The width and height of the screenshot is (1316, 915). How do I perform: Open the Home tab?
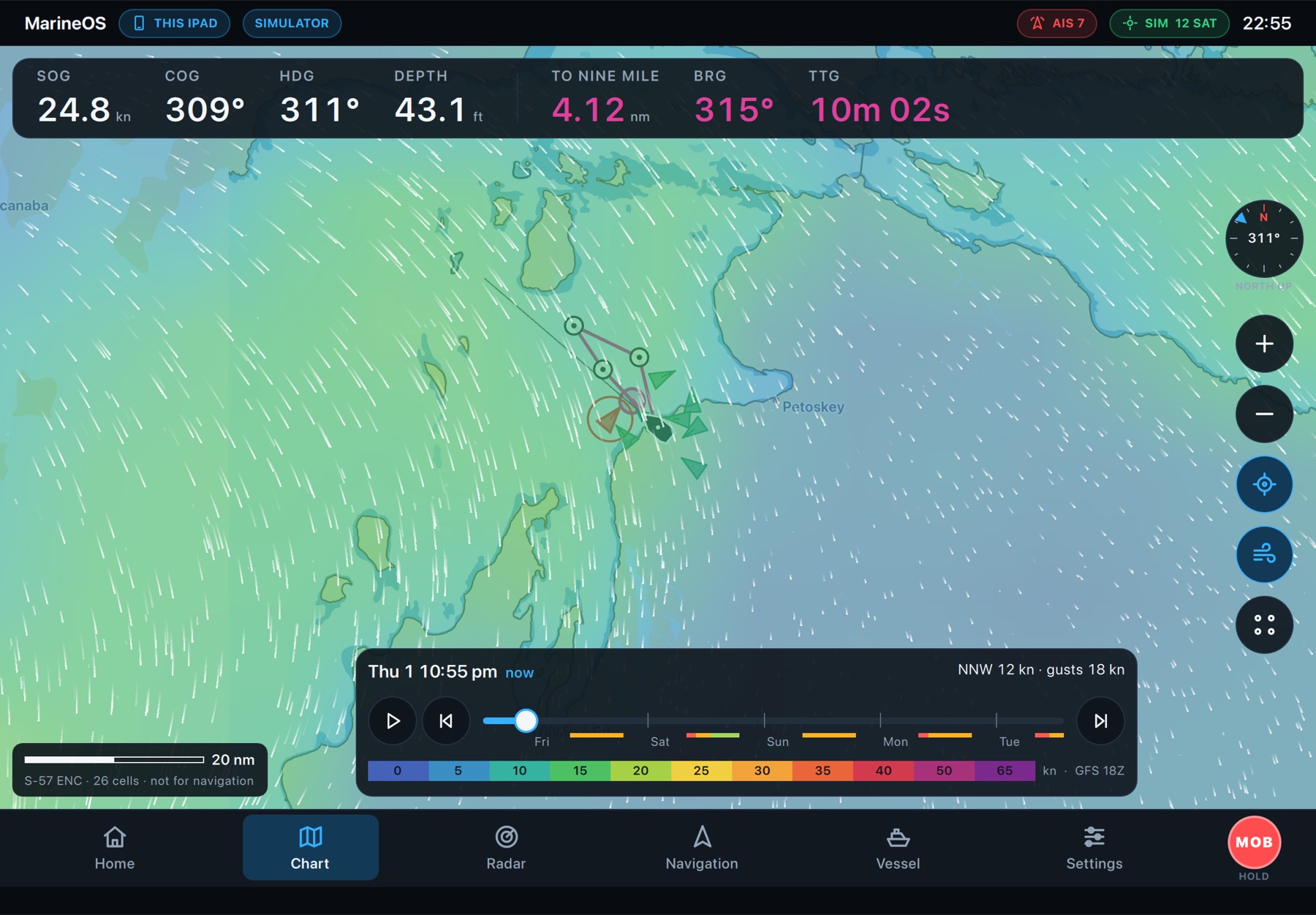pyautogui.click(x=115, y=848)
